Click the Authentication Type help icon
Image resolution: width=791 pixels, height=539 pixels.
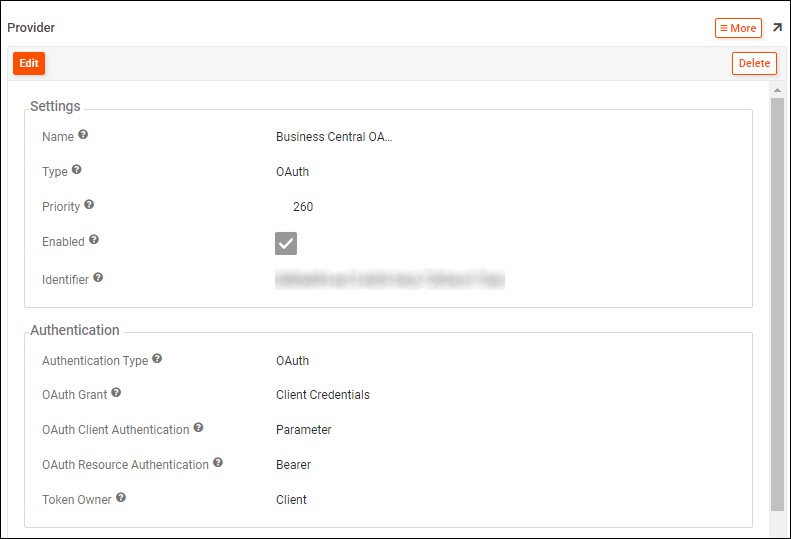point(157,359)
